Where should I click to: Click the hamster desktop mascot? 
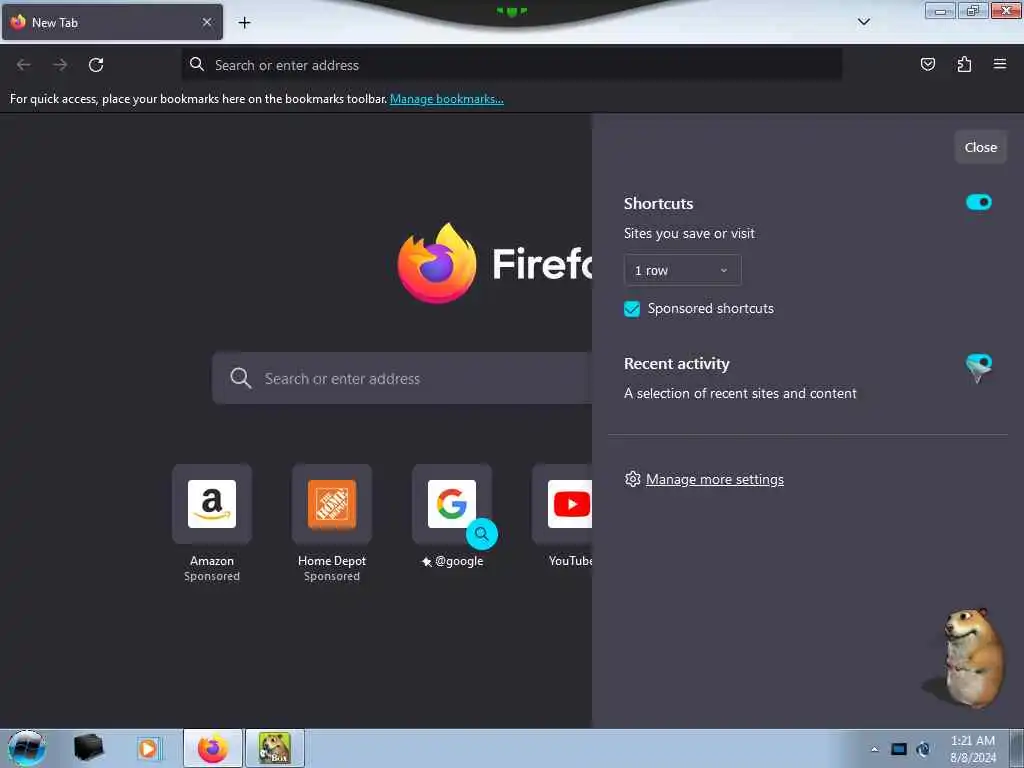coord(967,658)
